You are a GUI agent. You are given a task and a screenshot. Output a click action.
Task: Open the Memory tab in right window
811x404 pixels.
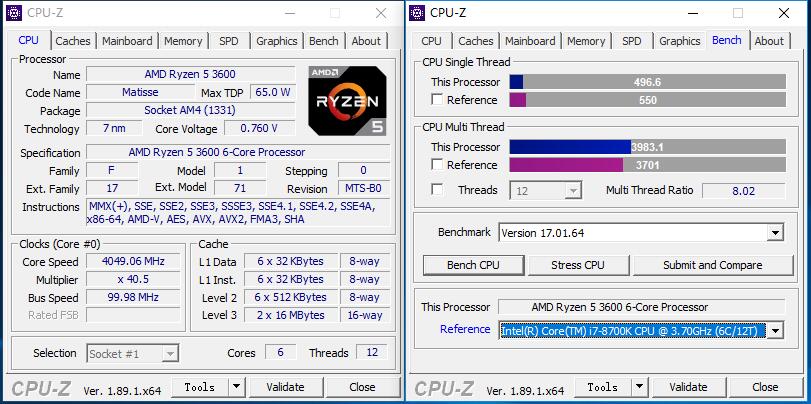click(585, 41)
